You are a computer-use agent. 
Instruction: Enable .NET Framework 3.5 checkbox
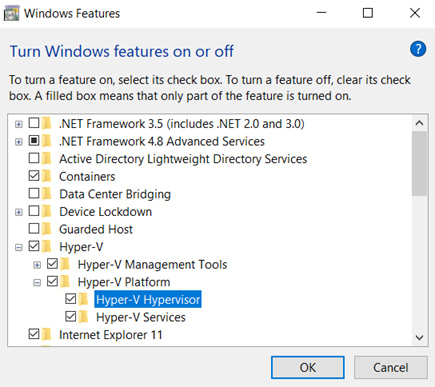tap(34, 123)
